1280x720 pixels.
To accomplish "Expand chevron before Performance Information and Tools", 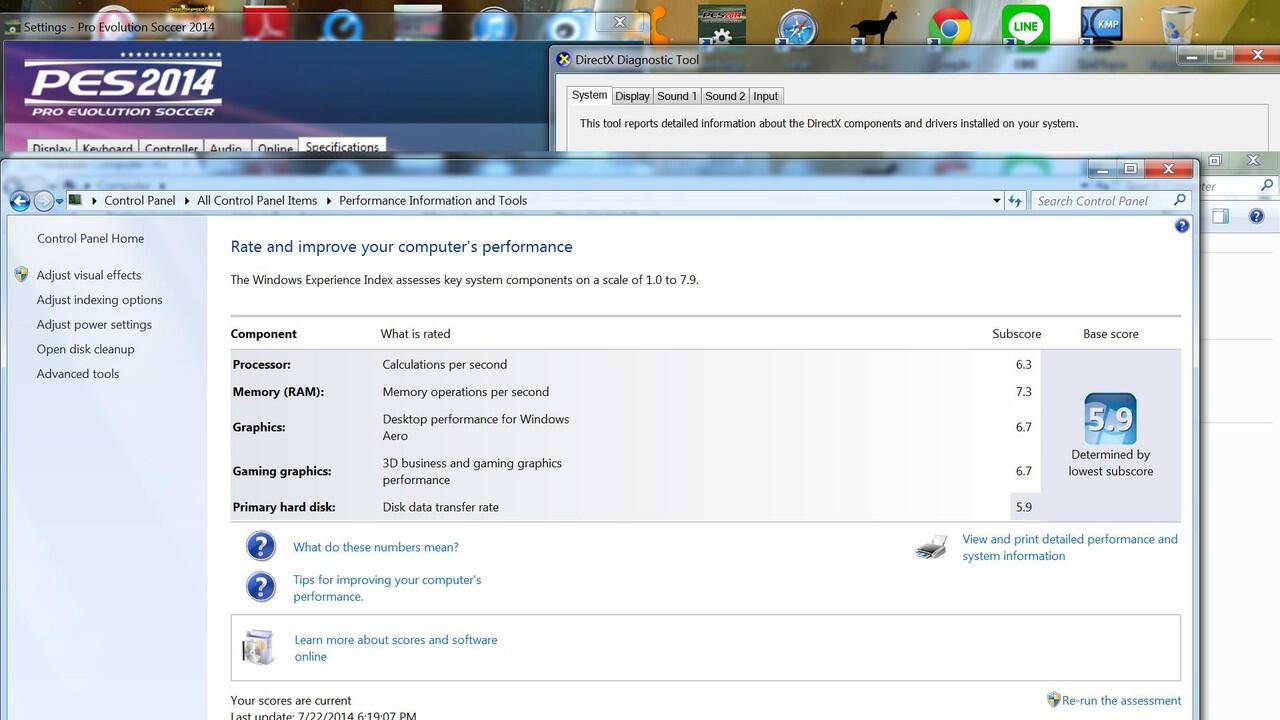I will pos(329,201).
